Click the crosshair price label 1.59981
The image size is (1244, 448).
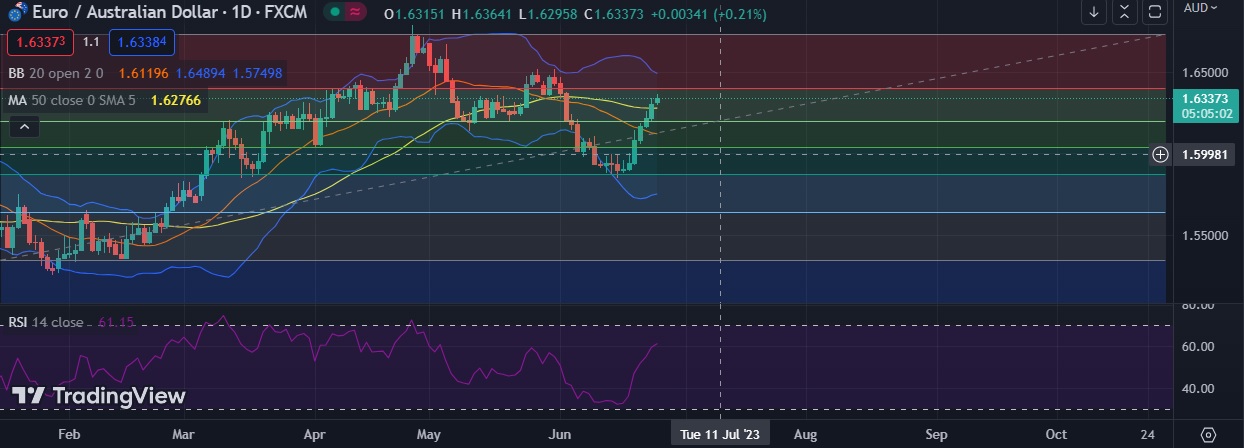pos(1206,154)
